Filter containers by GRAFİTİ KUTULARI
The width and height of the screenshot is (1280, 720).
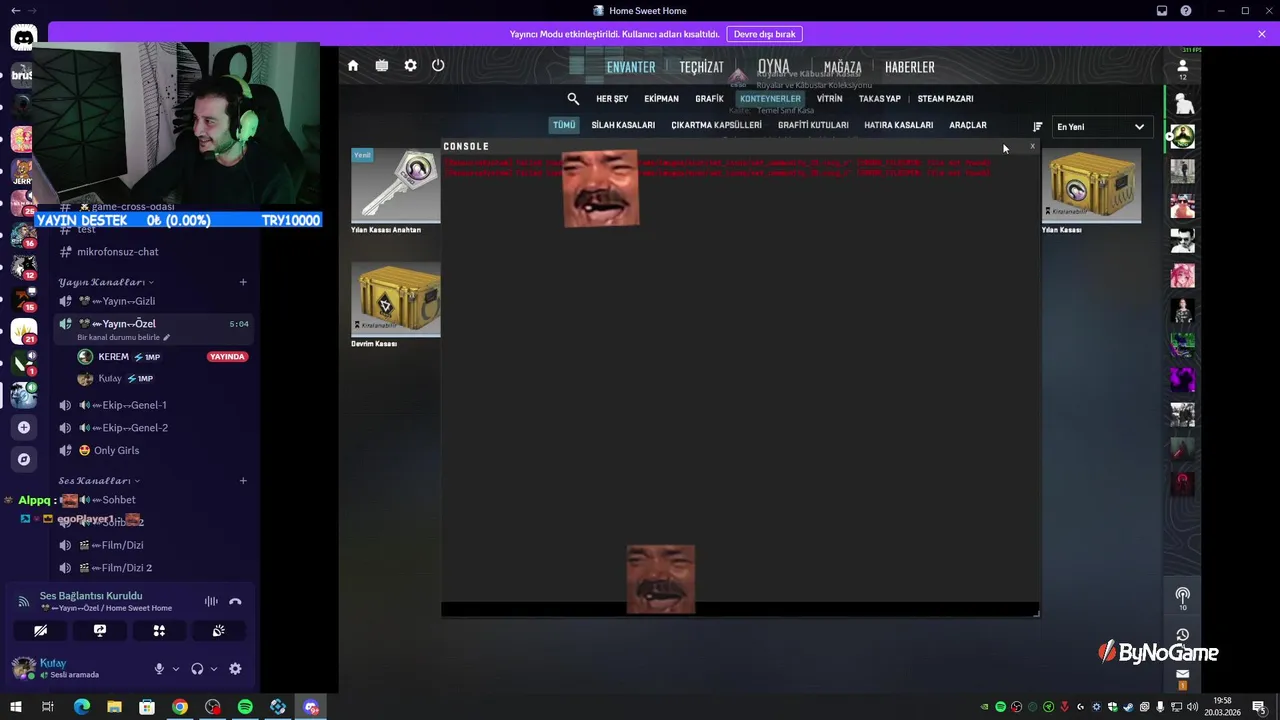pyautogui.click(x=813, y=125)
